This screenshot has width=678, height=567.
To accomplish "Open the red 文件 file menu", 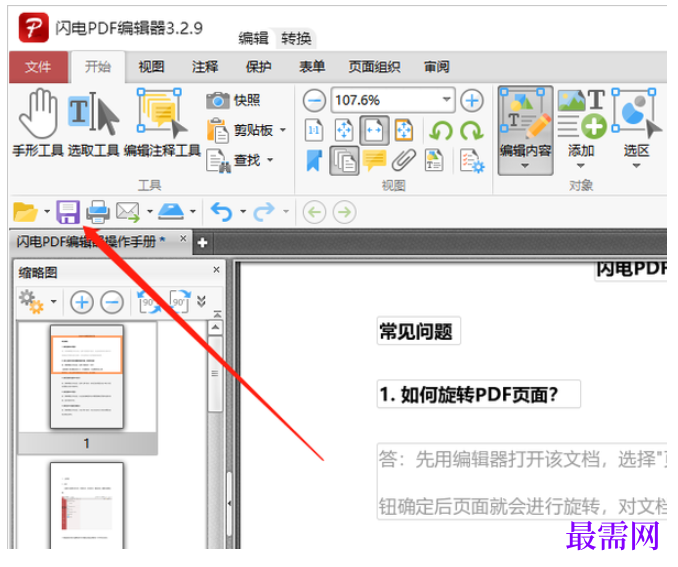I will tap(38, 67).
